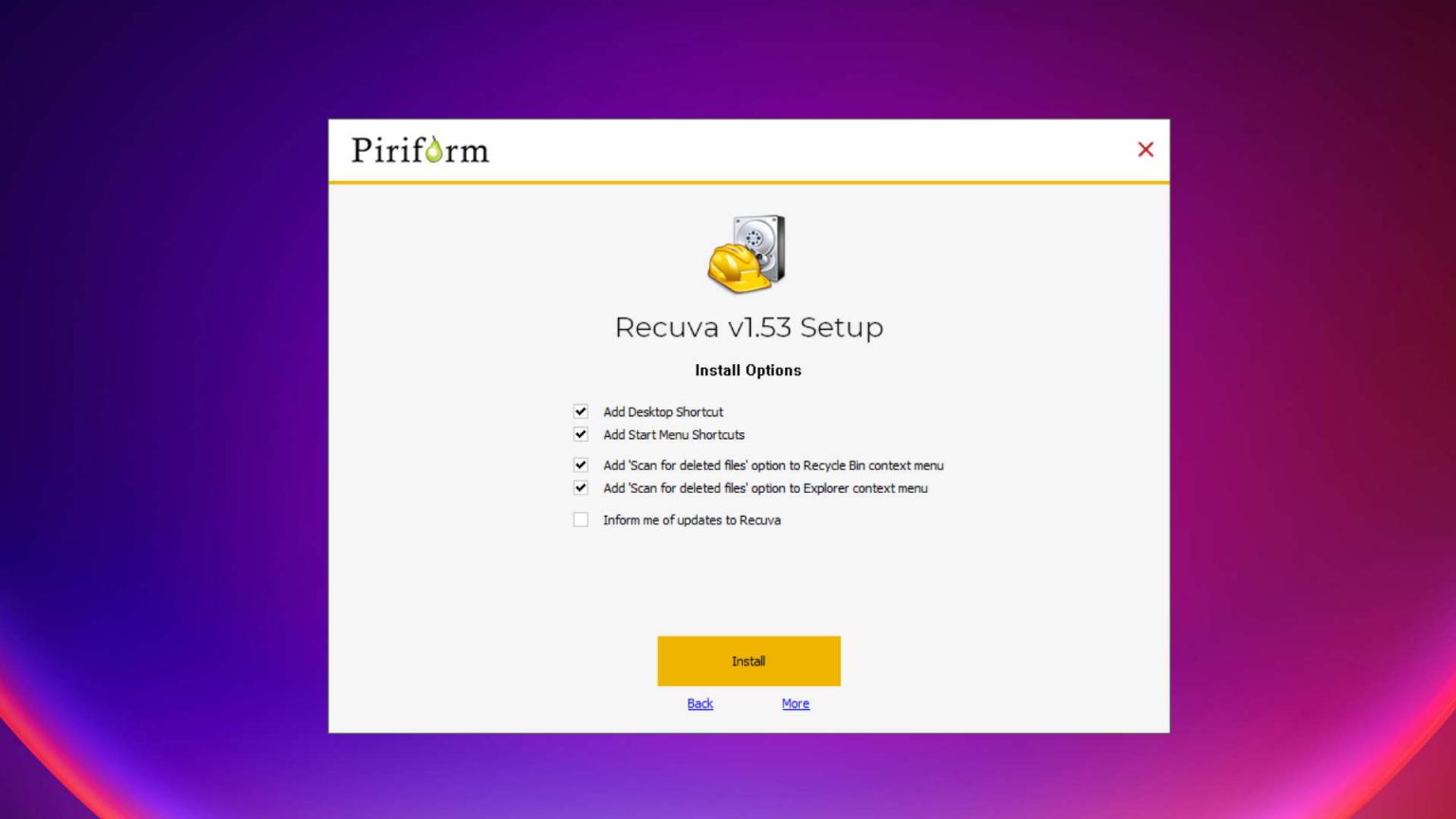Close the Recuva setup window
This screenshot has height=819, width=1456.
pos(1145,150)
